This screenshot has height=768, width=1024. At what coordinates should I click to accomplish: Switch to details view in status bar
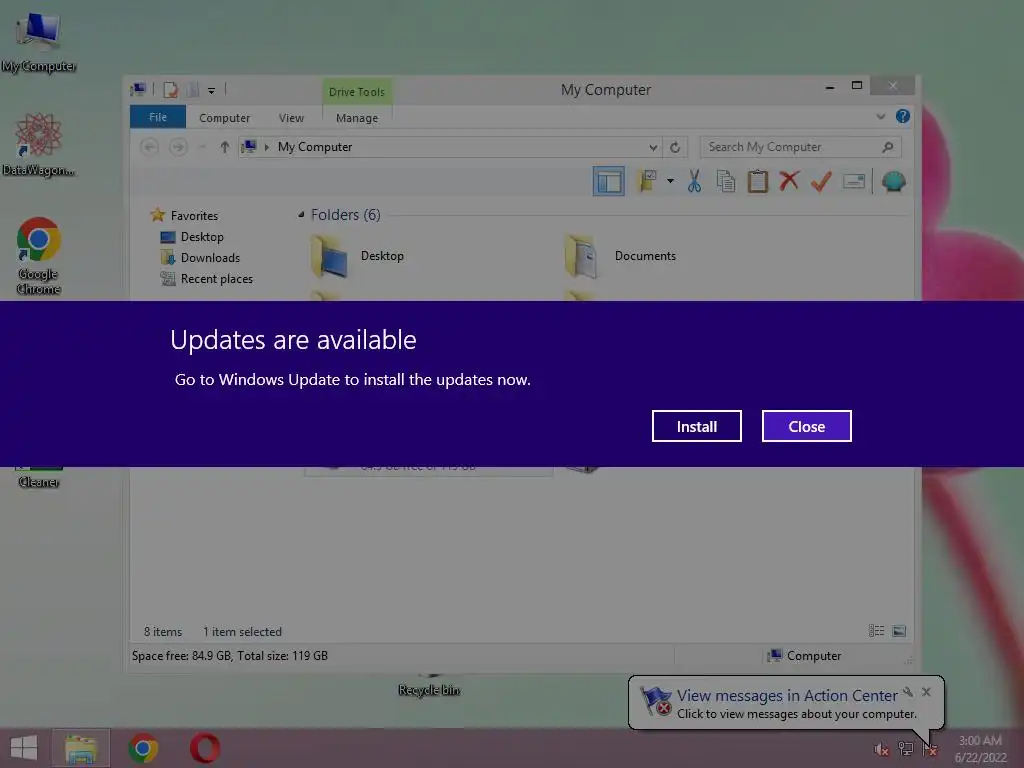click(x=876, y=631)
